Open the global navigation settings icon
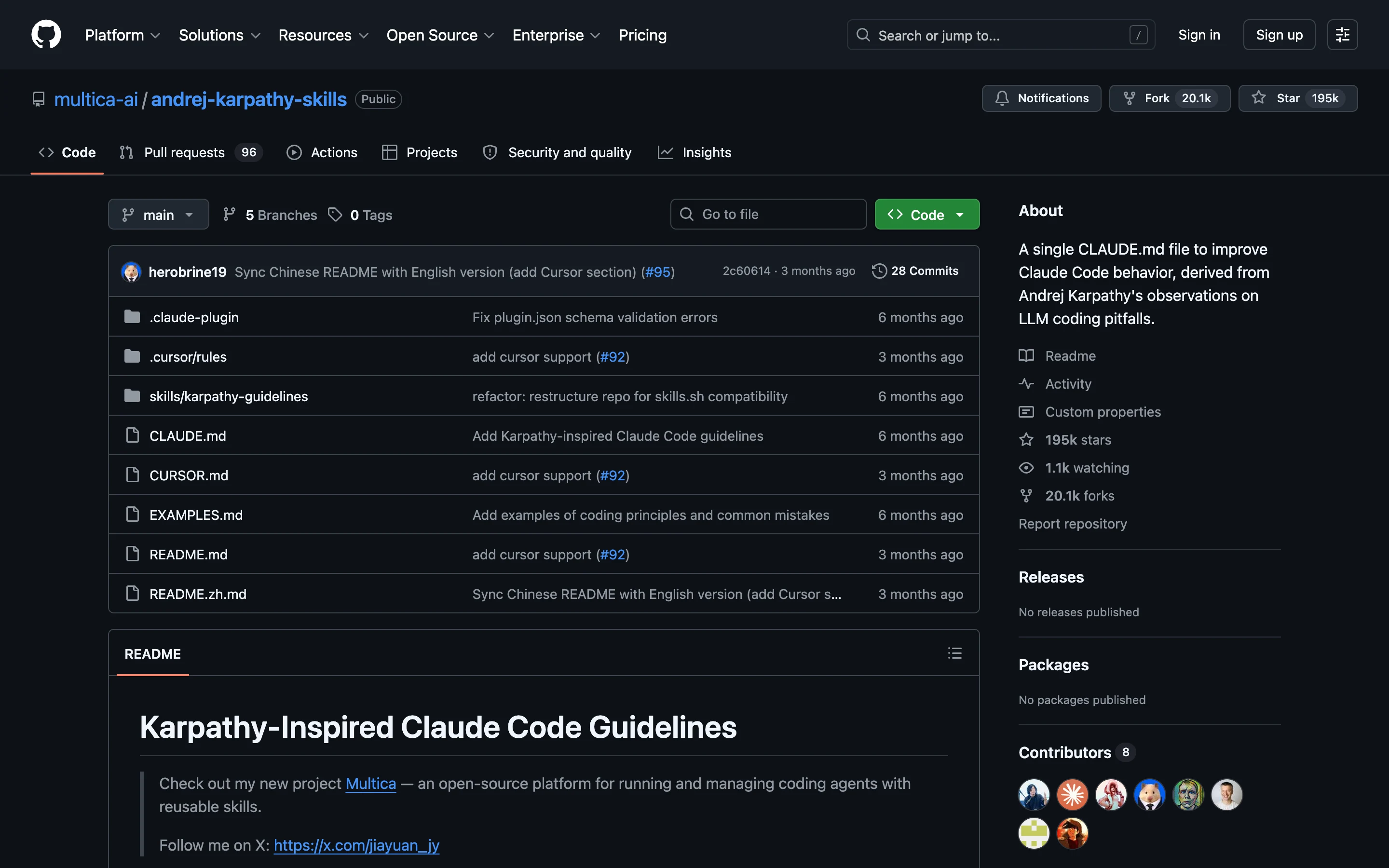This screenshot has width=1389, height=868. click(1342, 35)
